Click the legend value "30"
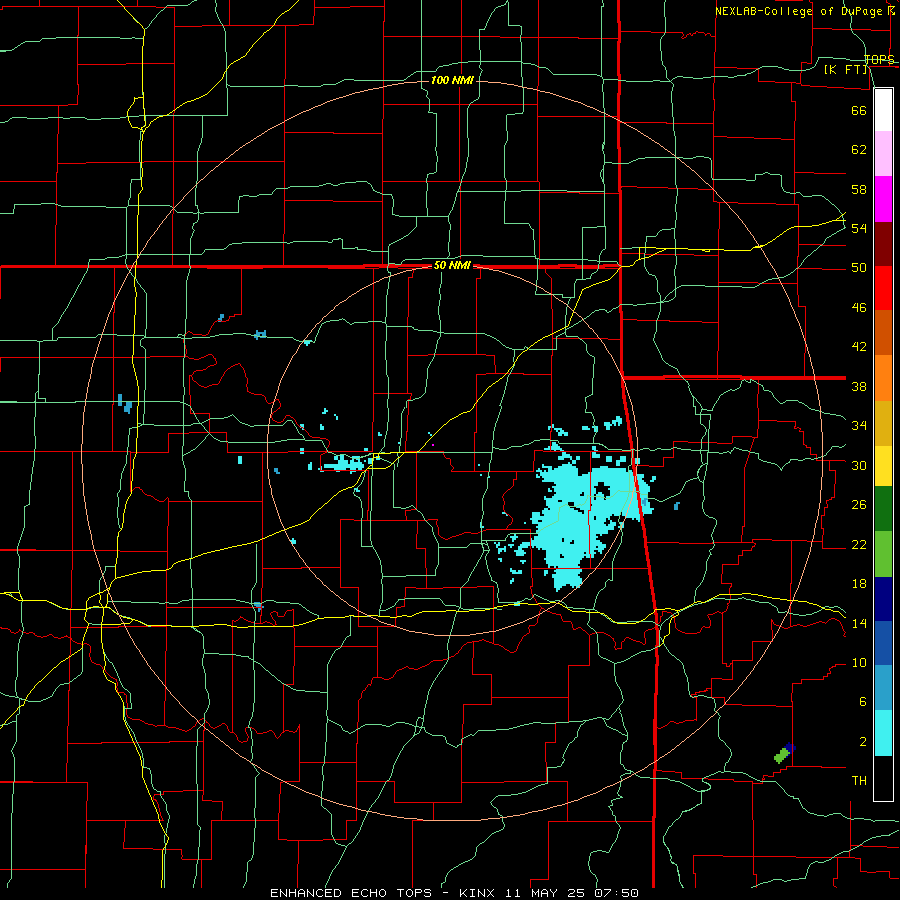 [x=859, y=465]
